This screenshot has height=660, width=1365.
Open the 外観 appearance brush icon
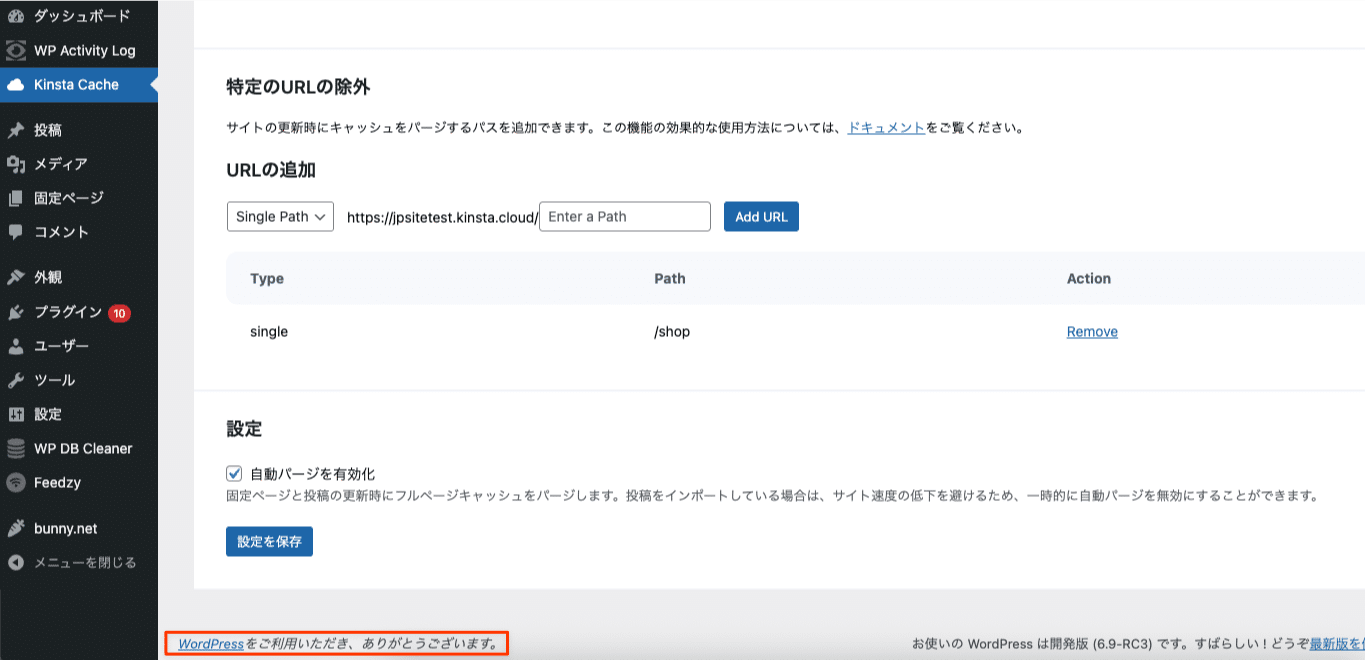click(18, 277)
